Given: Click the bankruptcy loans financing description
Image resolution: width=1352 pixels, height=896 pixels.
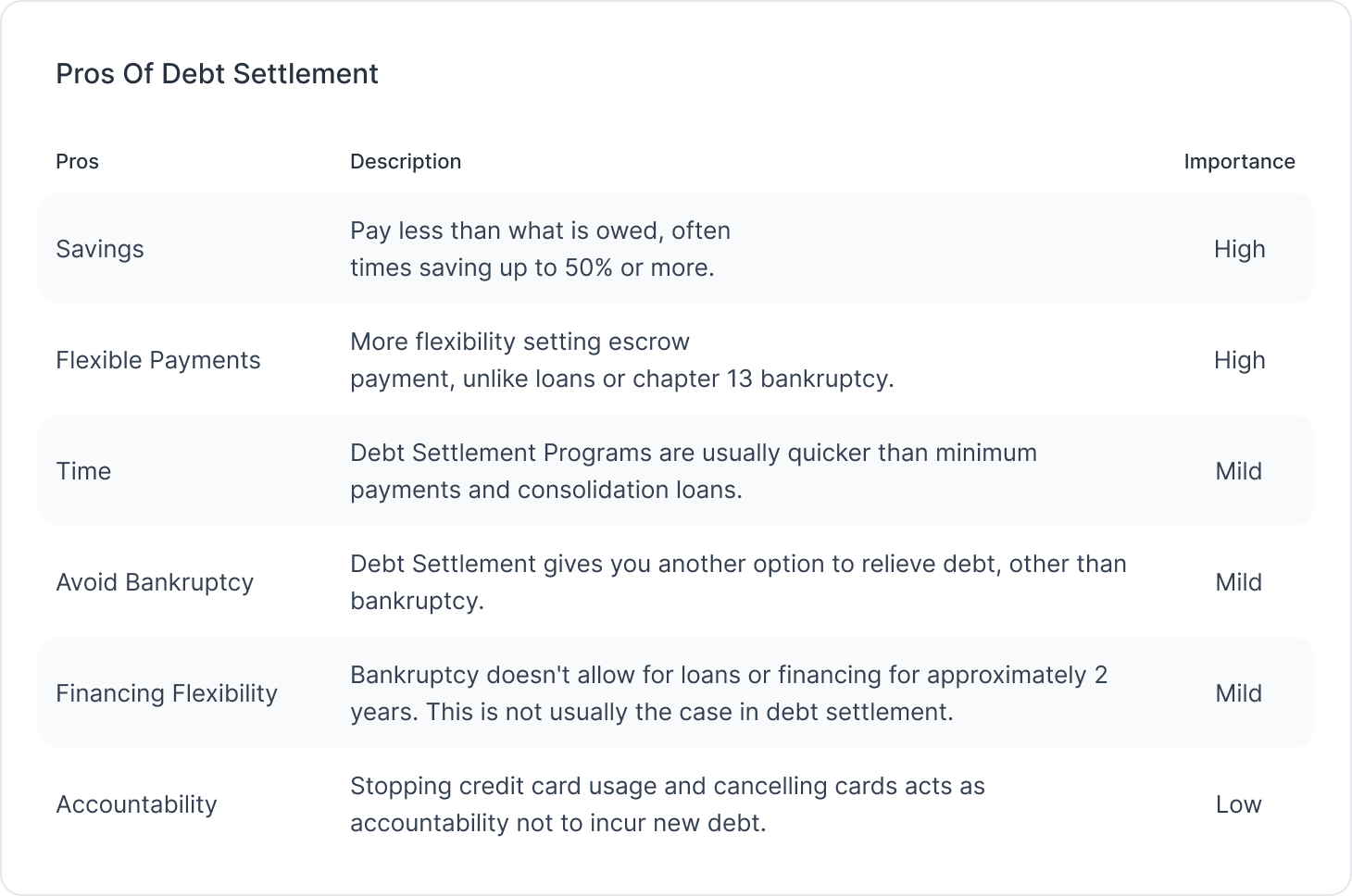Looking at the screenshot, I should pos(728,693).
